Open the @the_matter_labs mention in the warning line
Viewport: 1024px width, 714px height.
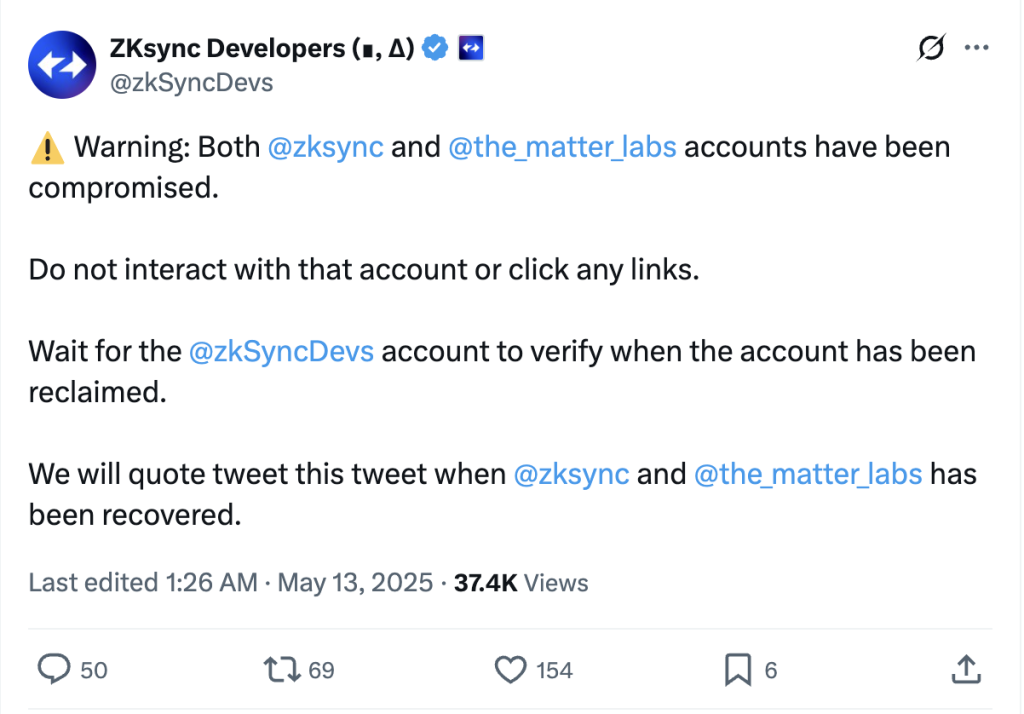tap(562, 147)
